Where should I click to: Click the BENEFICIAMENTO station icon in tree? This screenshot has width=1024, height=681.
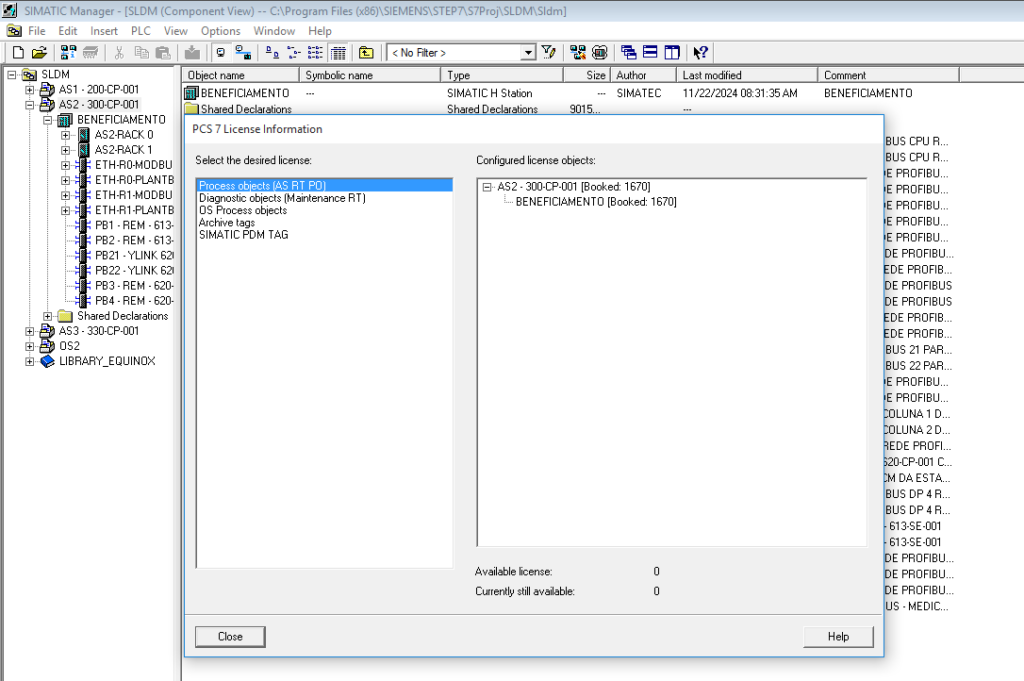pyautogui.click(x=65, y=120)
